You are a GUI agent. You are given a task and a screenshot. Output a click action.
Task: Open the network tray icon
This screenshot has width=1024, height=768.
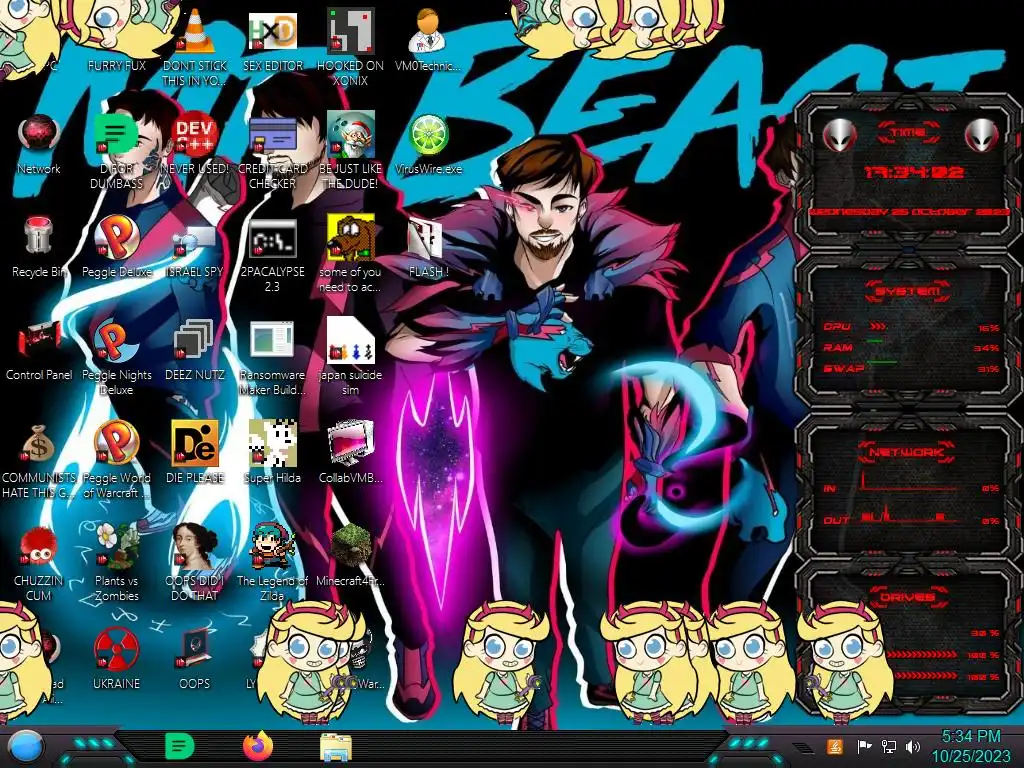point(888,746)
